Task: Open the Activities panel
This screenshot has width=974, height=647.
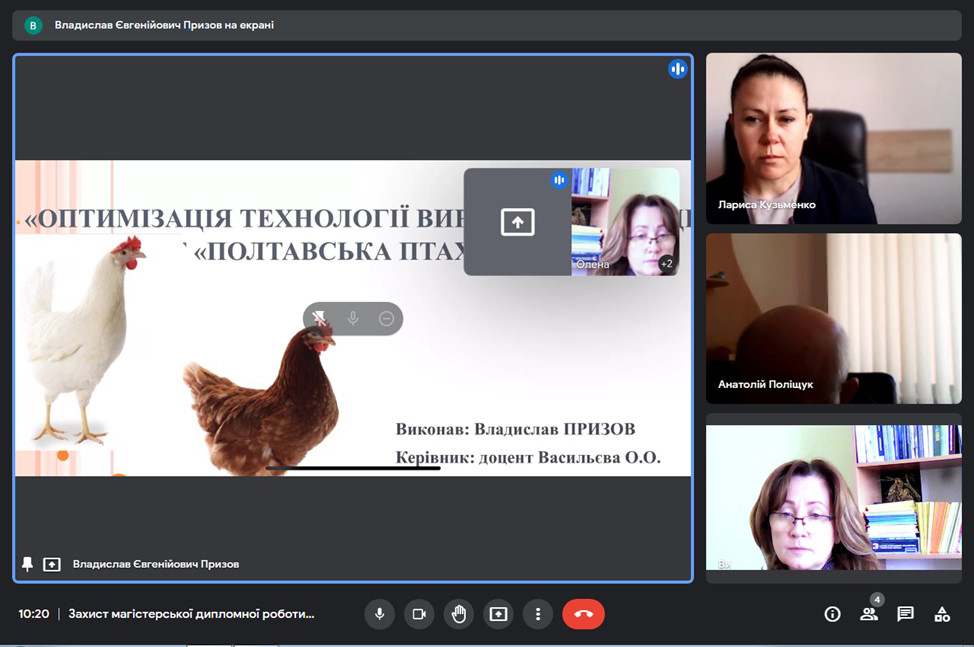Action: (942, 614)
